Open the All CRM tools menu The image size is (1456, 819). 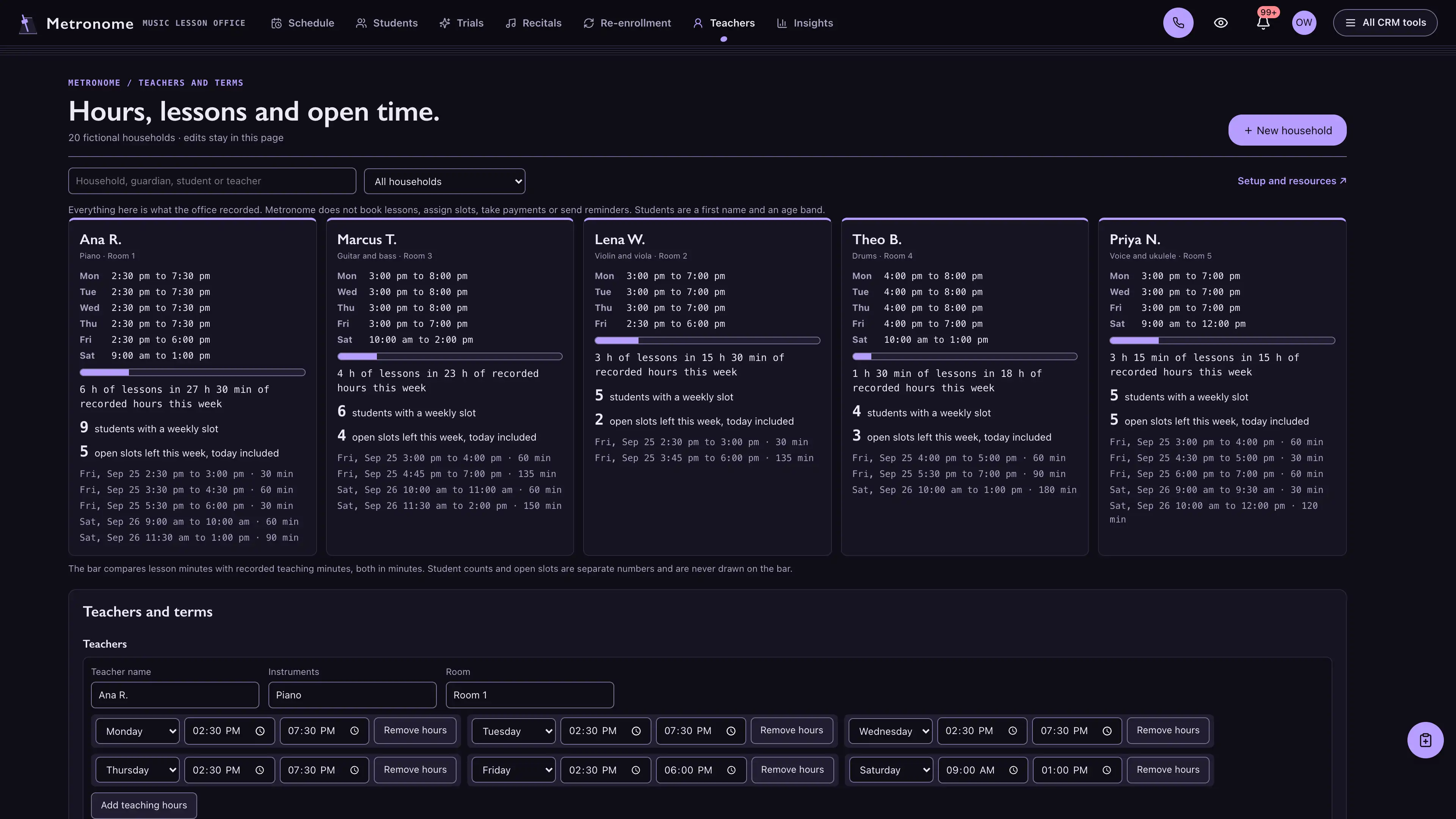point(1385,23)
